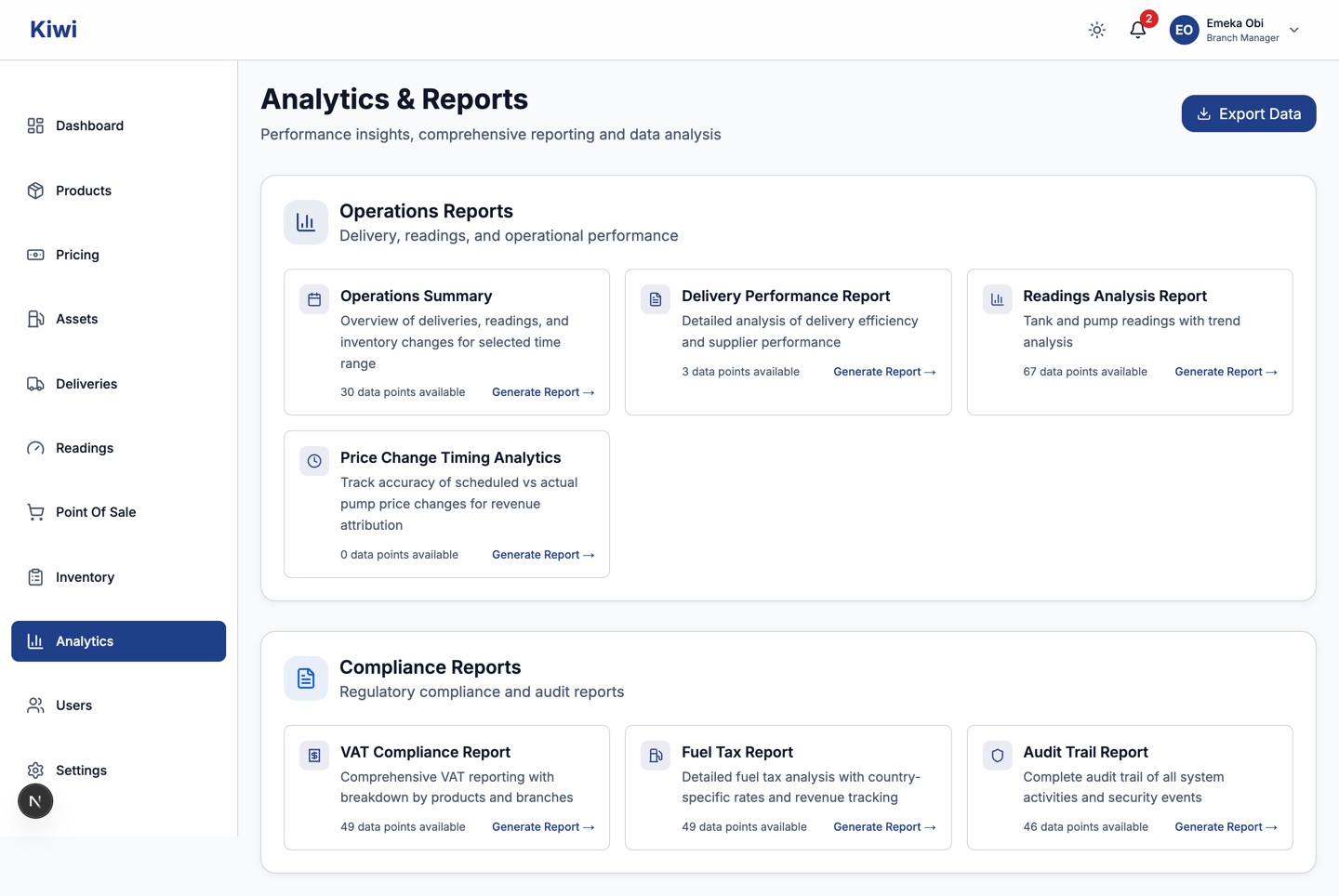The width and height of the screenshot is (1339, 896).
Task: Click the Compliance Reports section heading
Action: (430, 667)
